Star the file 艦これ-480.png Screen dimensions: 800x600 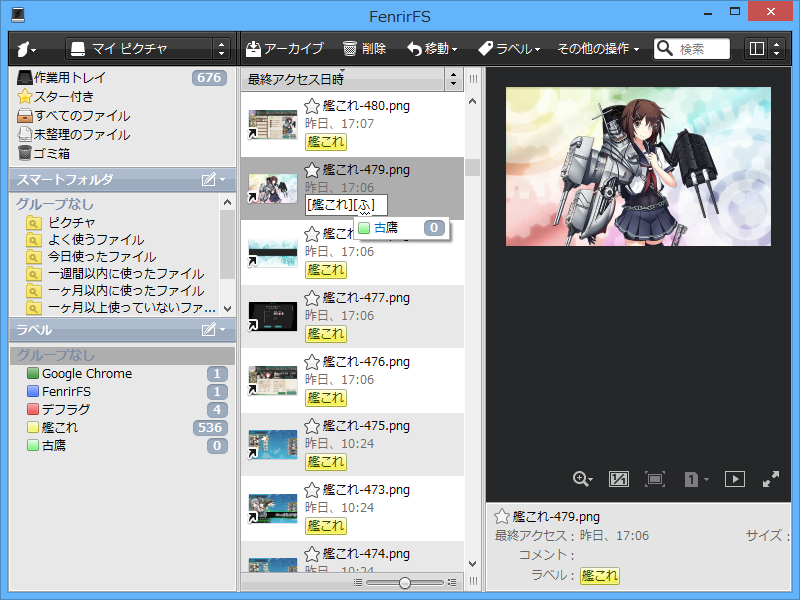coord(312,106)
